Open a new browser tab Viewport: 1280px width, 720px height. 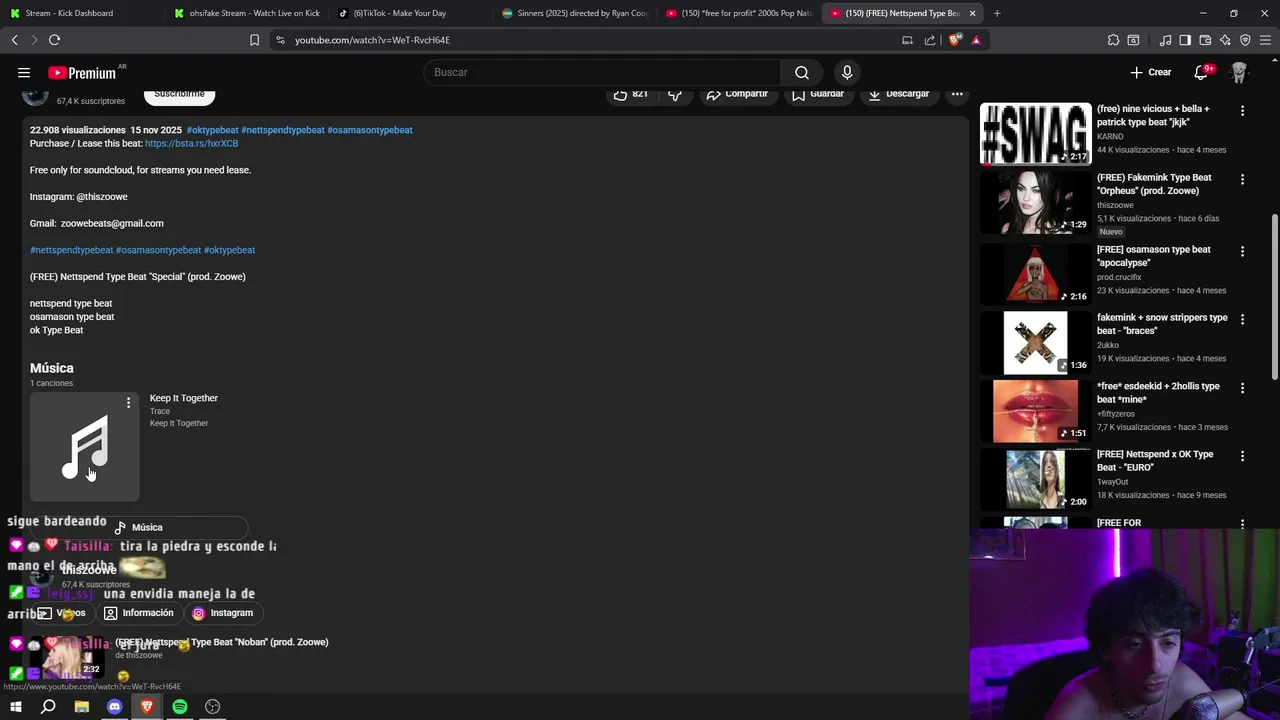(x=997, y=13)
